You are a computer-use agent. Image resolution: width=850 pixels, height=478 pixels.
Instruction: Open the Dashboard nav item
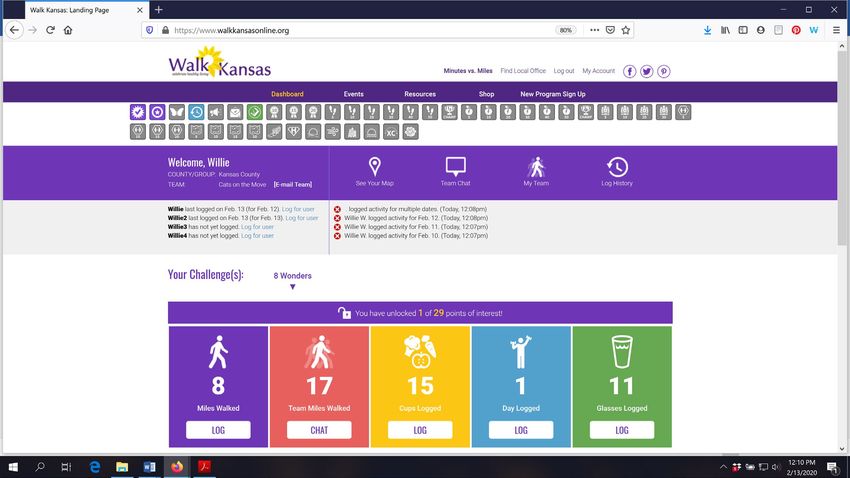coord(287,94)
